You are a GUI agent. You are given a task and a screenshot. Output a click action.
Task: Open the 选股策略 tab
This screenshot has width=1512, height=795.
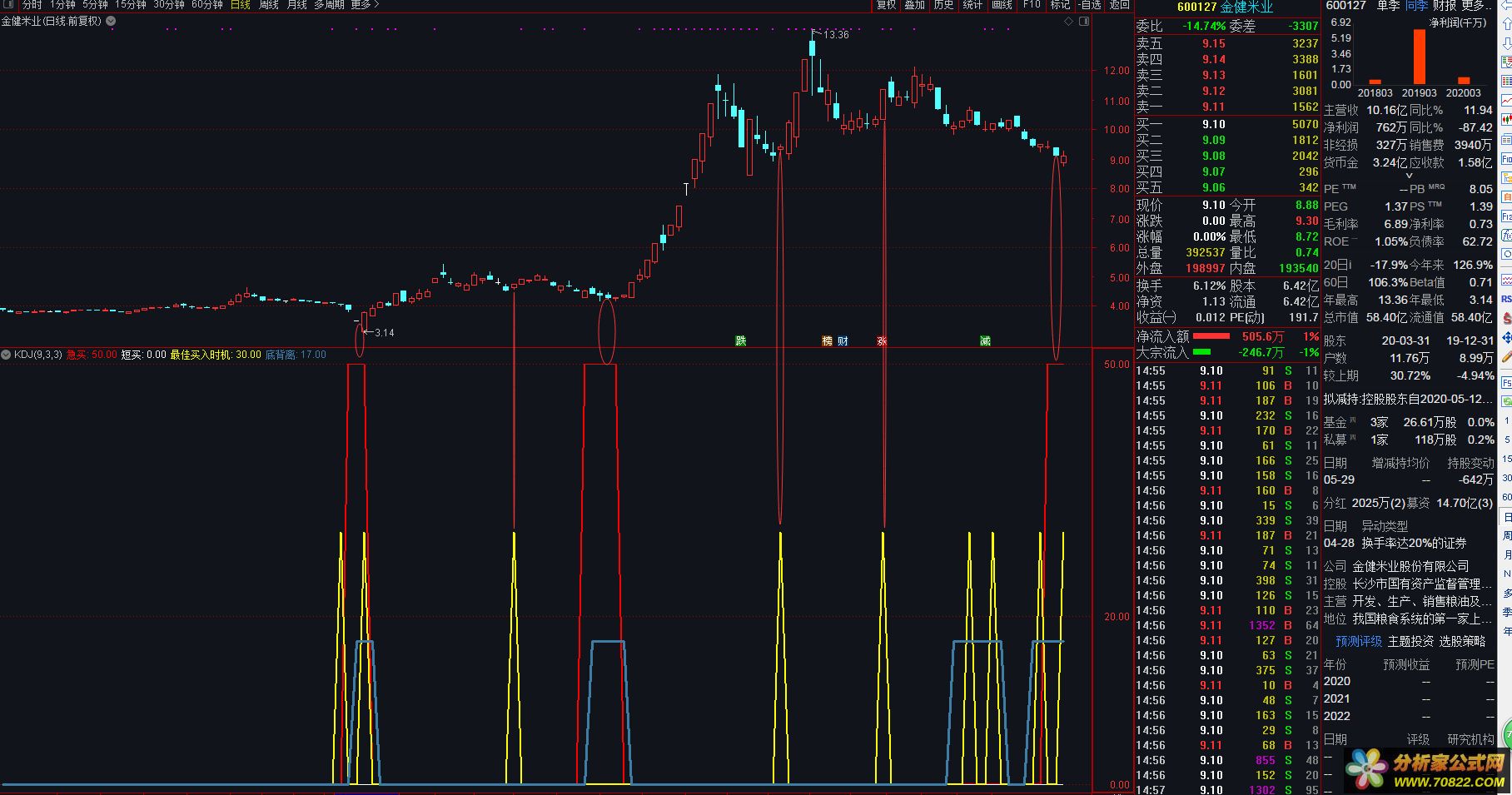1462,641
